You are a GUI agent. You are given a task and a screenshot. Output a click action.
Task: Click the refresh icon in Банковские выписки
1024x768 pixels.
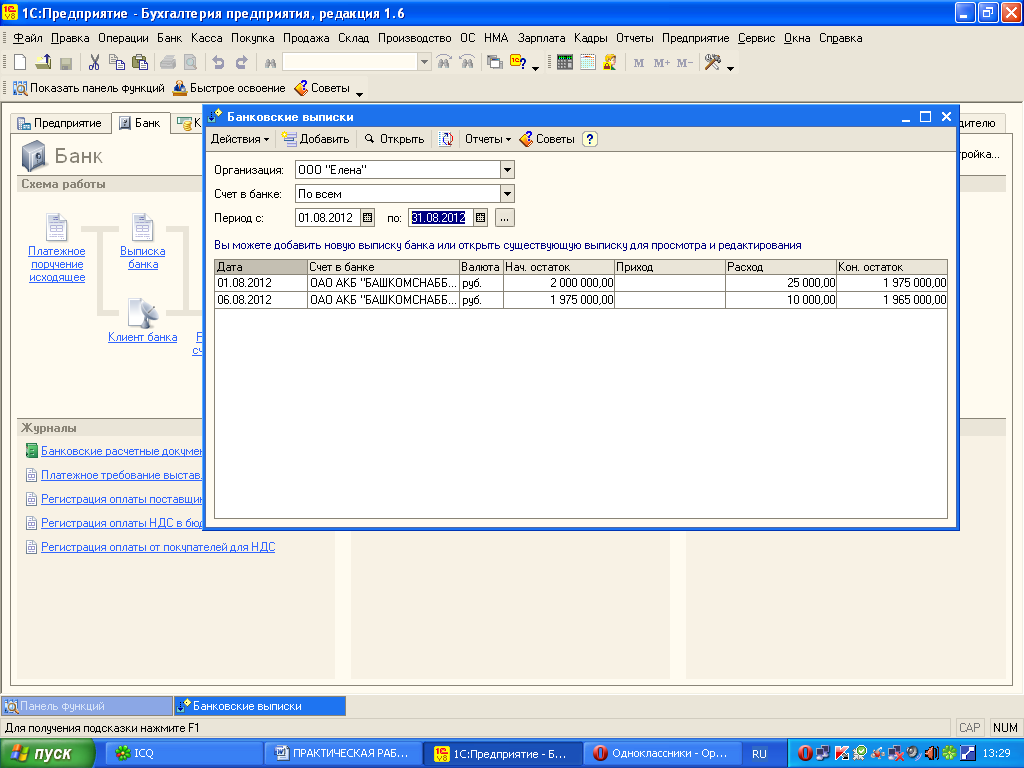pos(446,139)
